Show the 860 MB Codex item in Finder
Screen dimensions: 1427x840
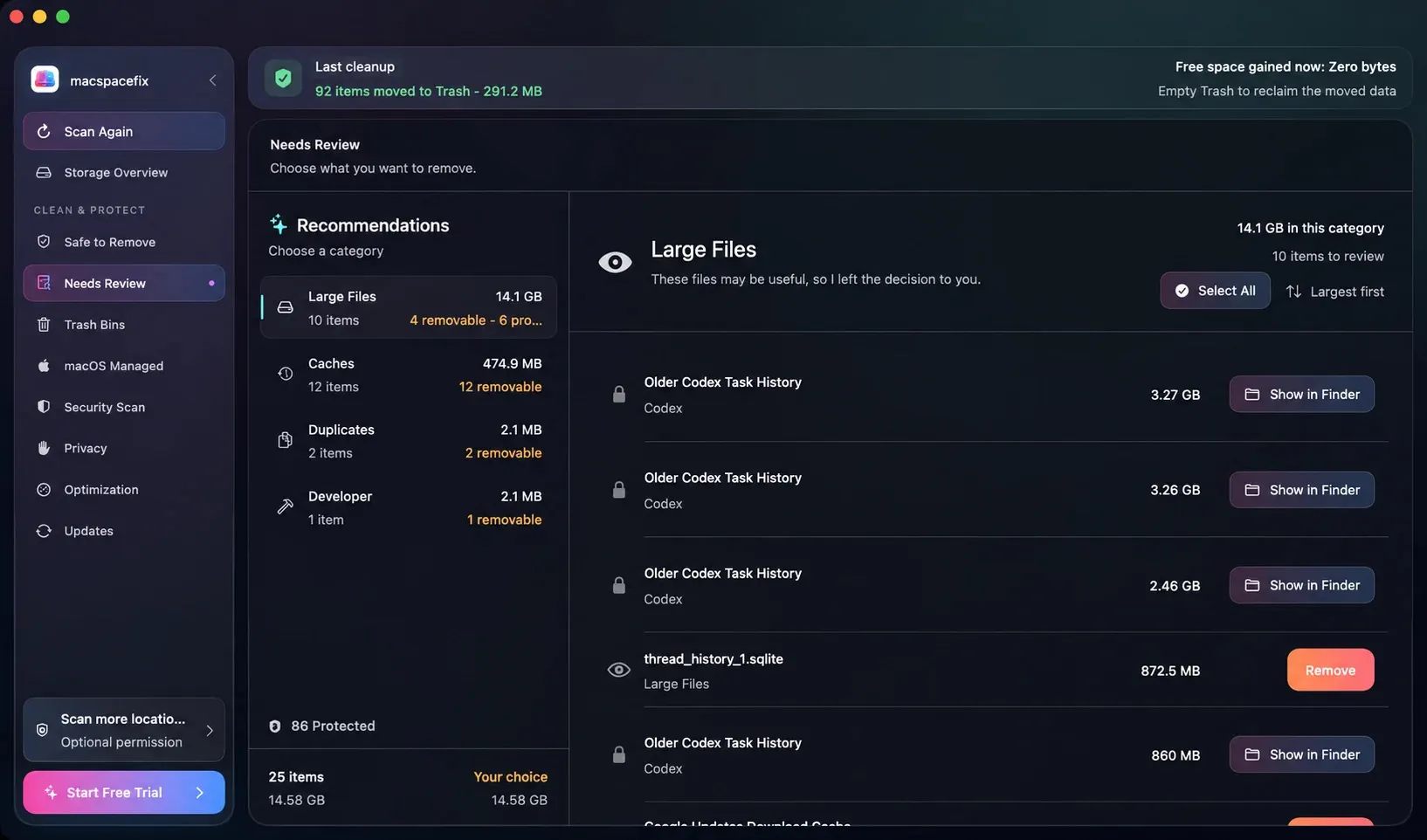pyautogui.click(x=1301, y=754)
